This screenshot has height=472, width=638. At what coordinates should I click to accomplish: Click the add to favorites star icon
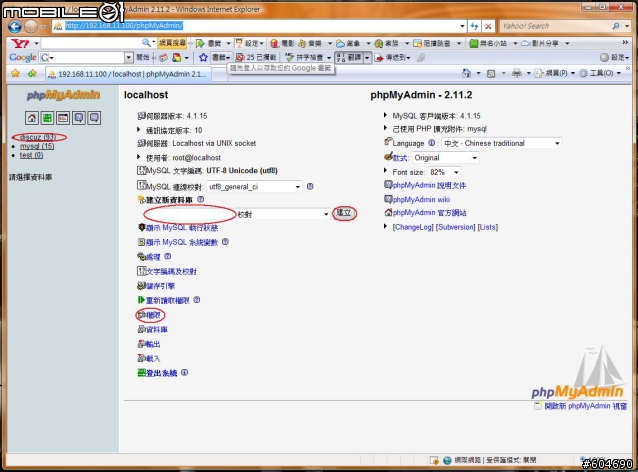[32, 73]
